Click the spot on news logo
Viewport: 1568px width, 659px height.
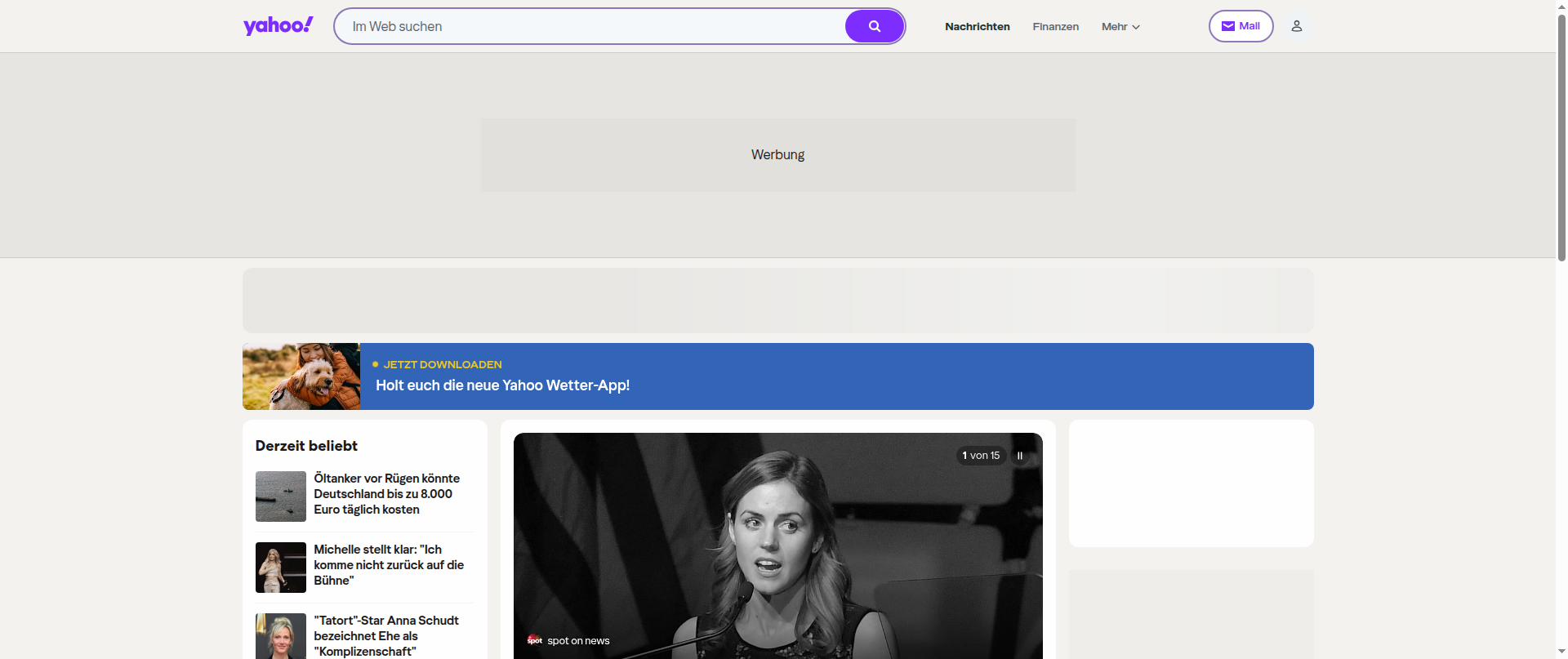pyautogui.click(x=535, y=640)
